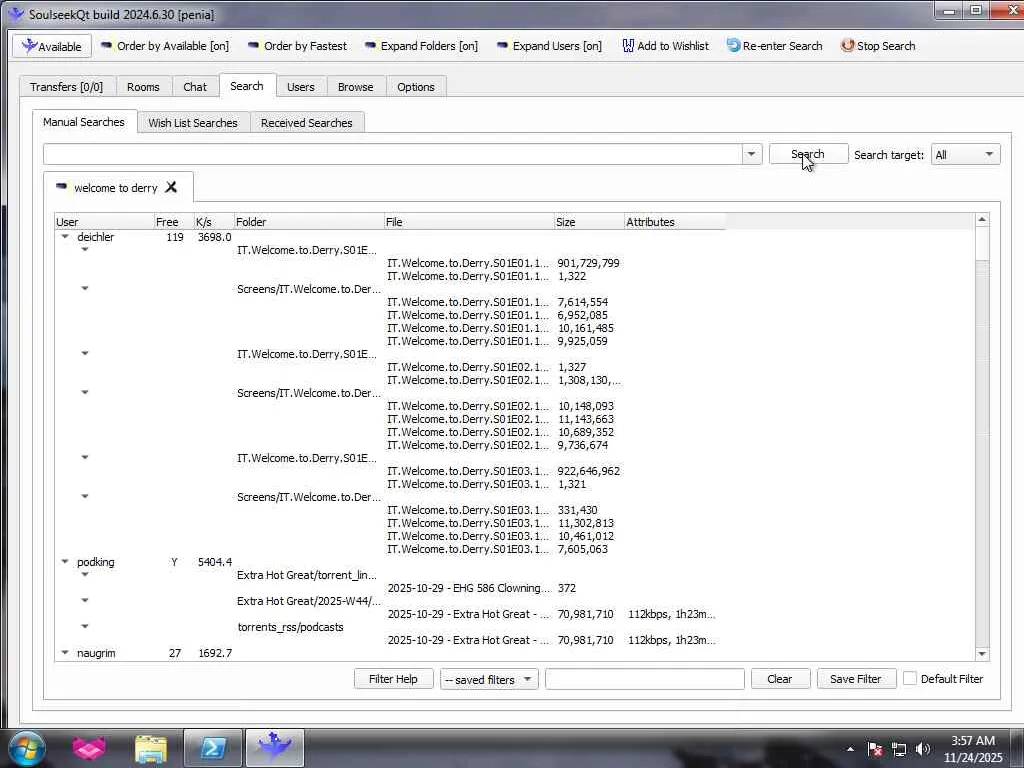Click Re-enter Search
The height and width of the screenshot is (768, 1024).
(x=775, y=46)
